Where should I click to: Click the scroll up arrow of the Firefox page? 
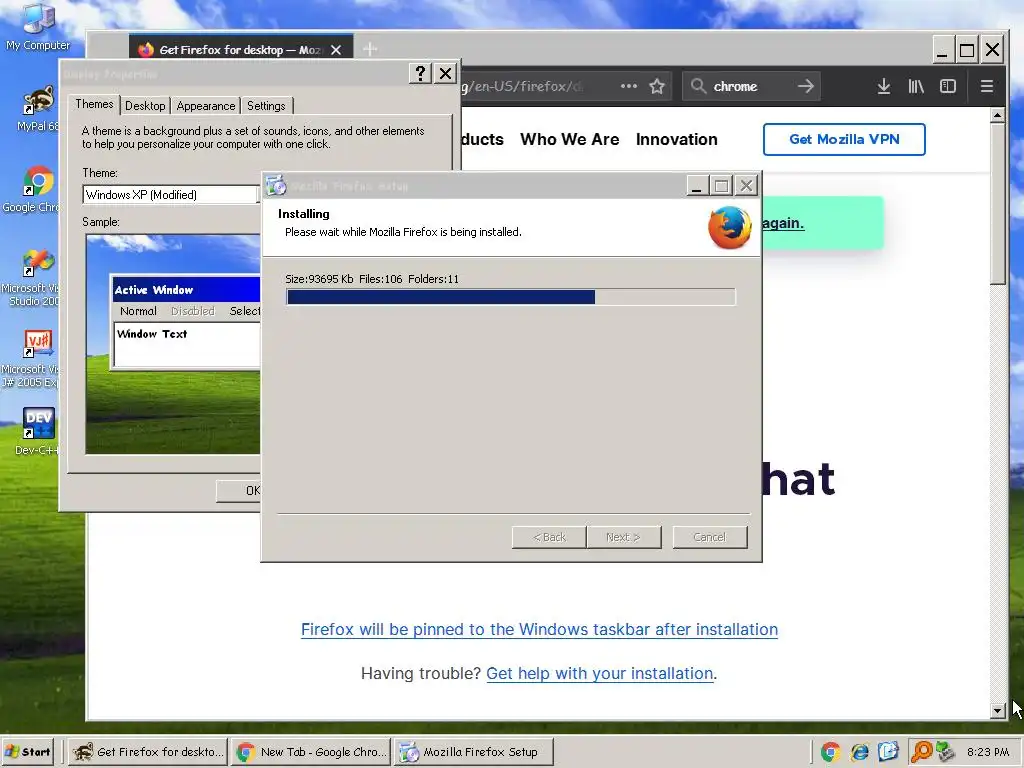997,116
